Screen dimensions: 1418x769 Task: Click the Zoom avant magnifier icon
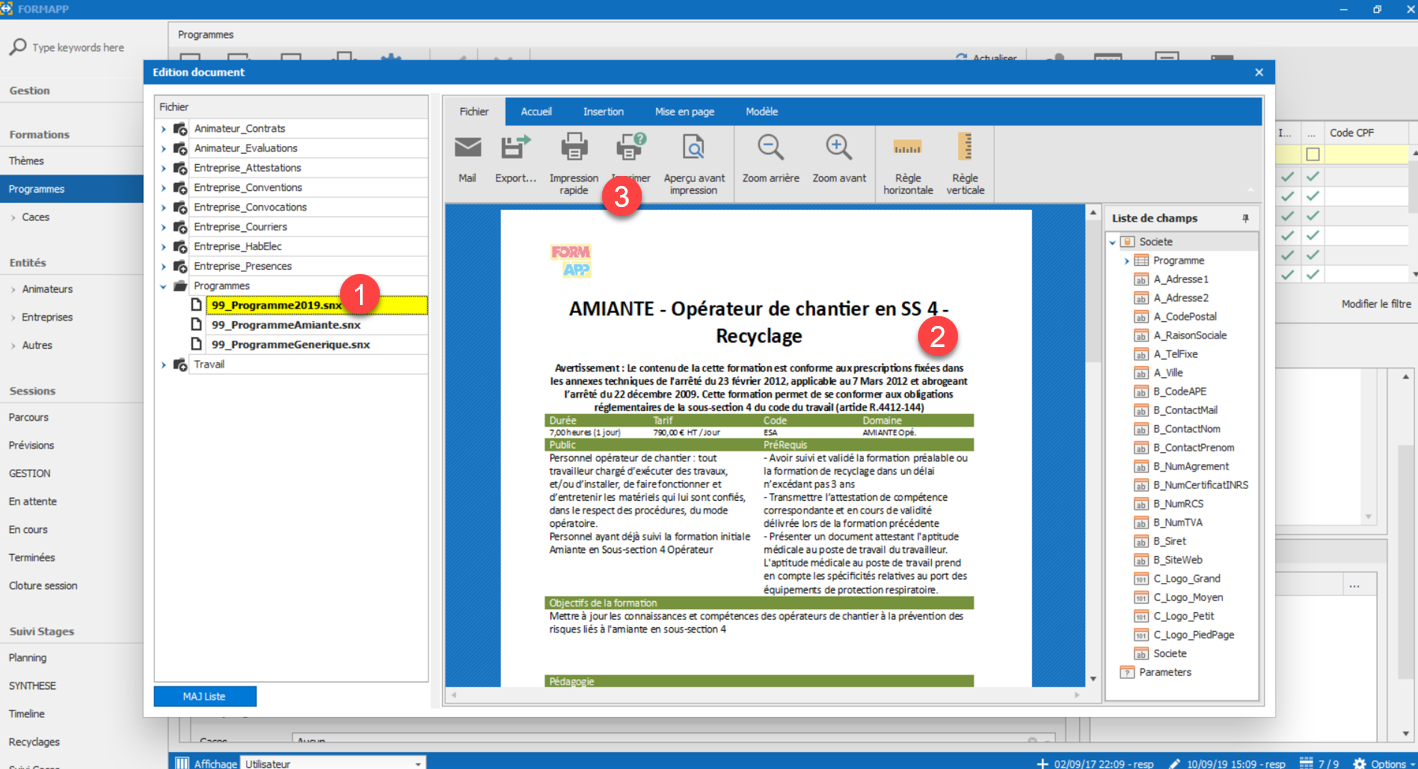839,147
